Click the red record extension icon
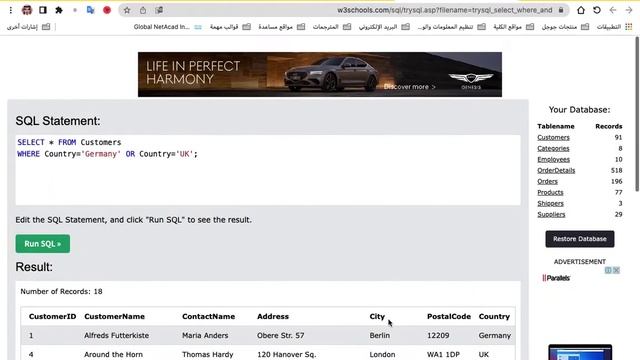Viewport: 640px width, 360px height. 107,10
